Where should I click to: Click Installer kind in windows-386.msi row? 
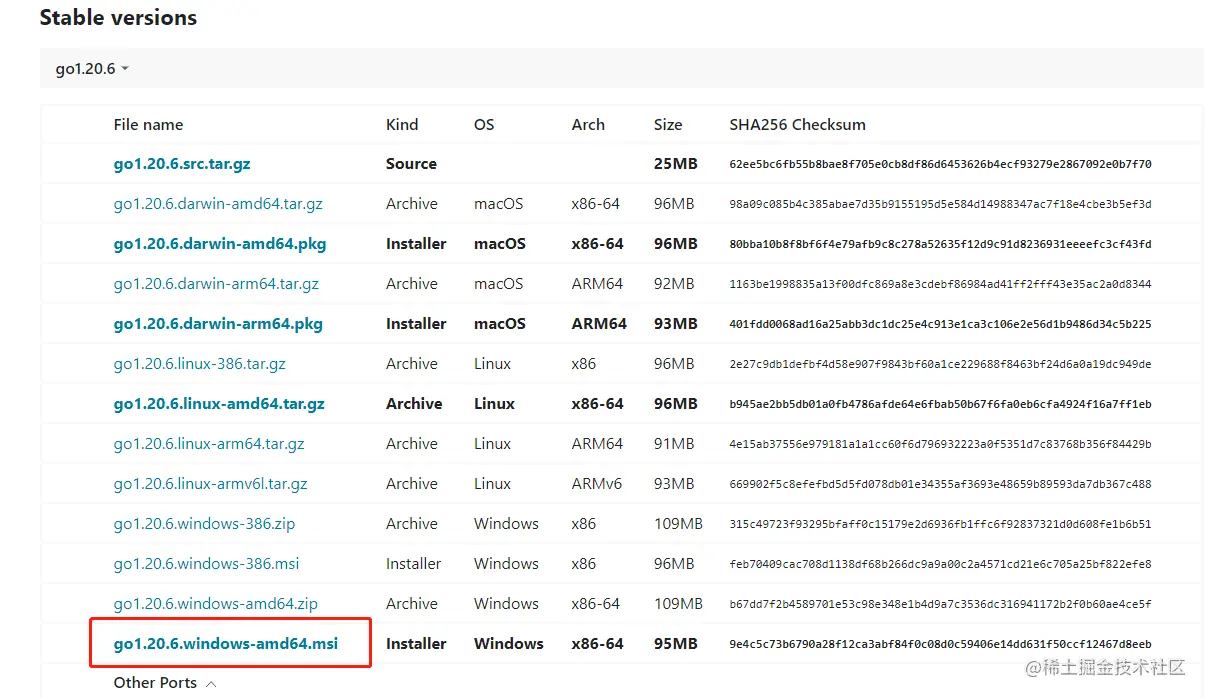[x=414, y=564]
